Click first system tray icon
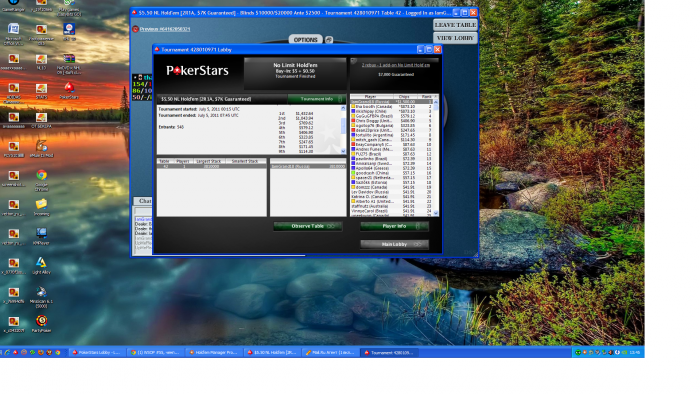The image size is (700, 394). click(x=578, y=353)
